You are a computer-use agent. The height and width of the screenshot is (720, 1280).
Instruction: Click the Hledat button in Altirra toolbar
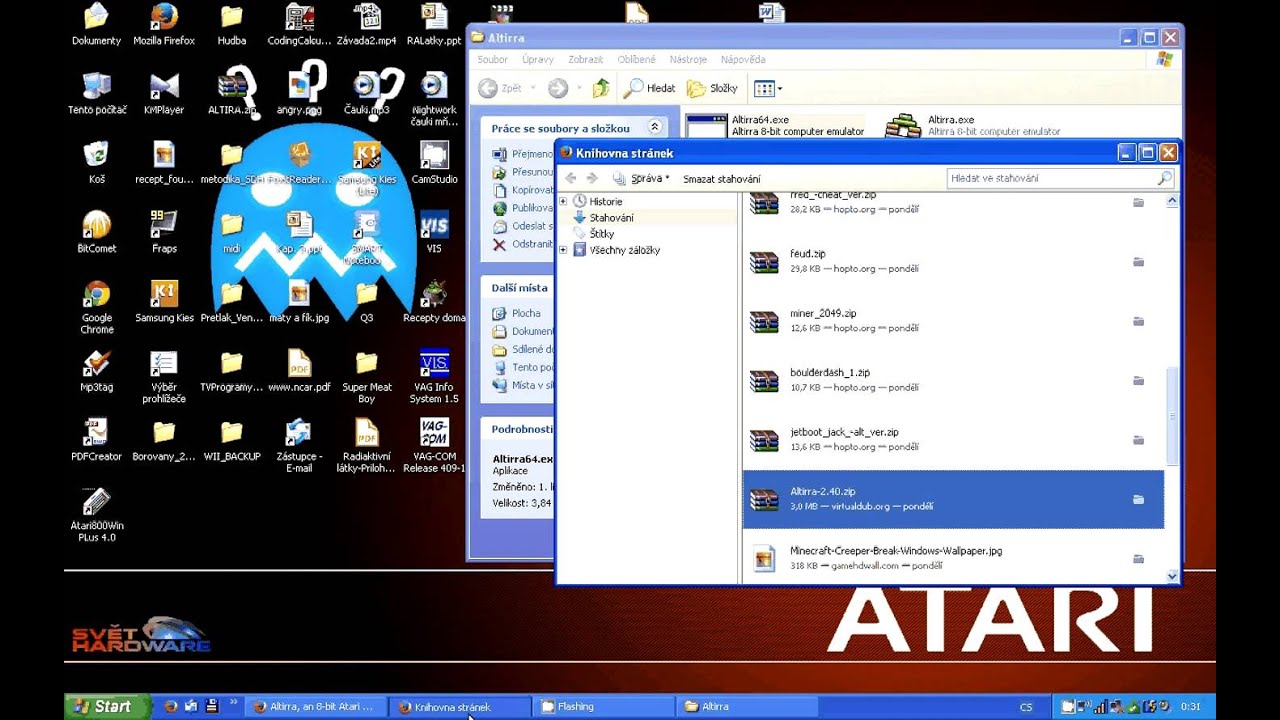pyautogui.click(x=649, y=88)
